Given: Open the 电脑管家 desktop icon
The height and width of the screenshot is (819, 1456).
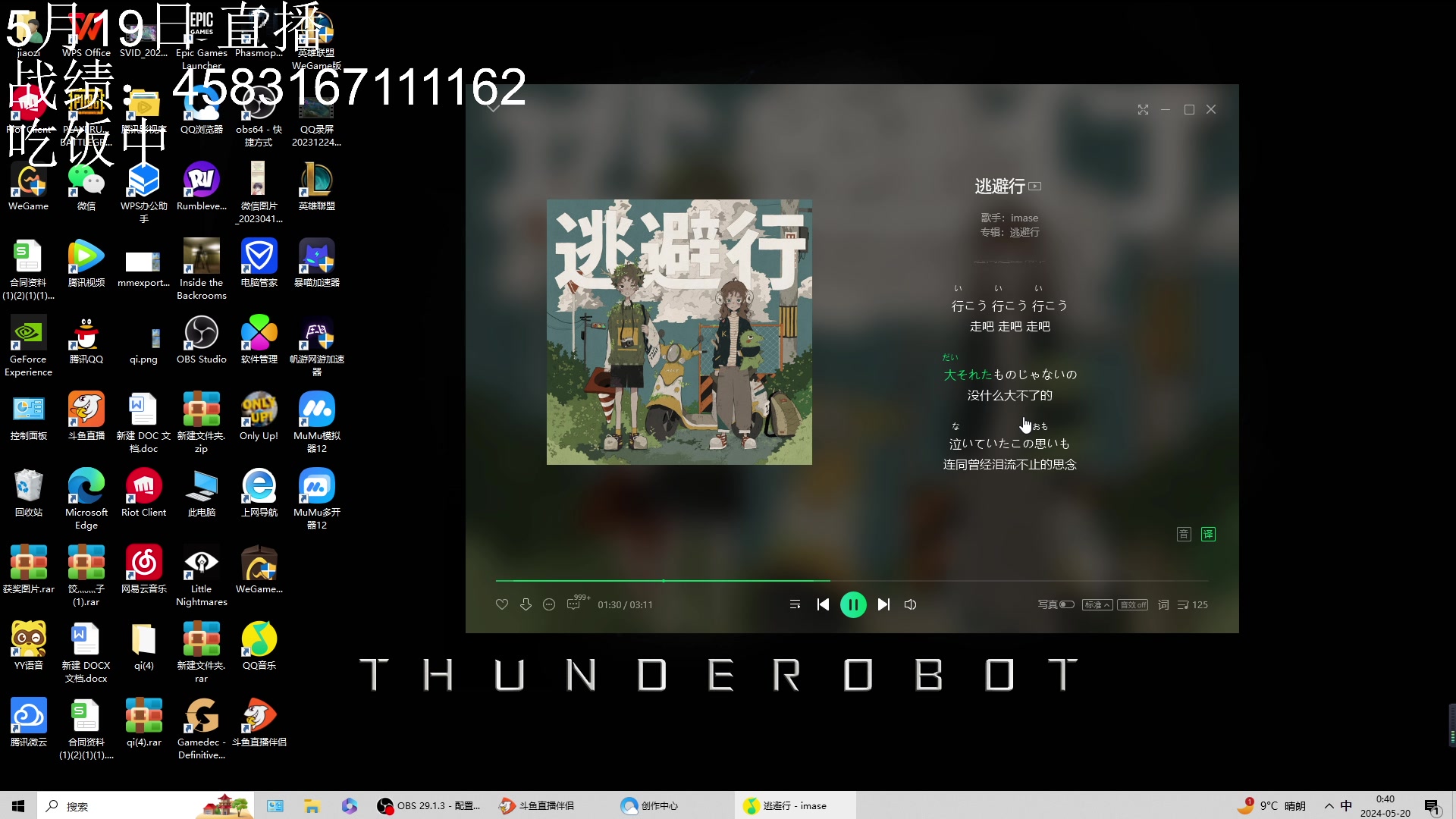Looking at the screenshot, I should (x=259, y=263).
